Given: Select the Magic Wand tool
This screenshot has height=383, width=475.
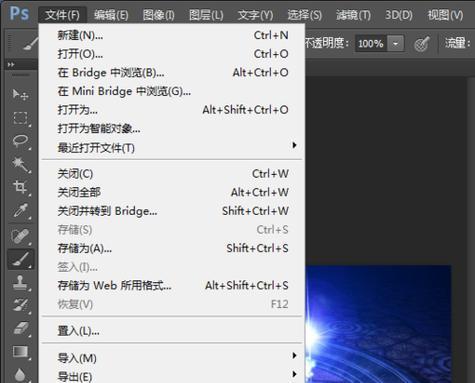Looking at the screenshot, I should pyautogui.click(x=20, y=164).
